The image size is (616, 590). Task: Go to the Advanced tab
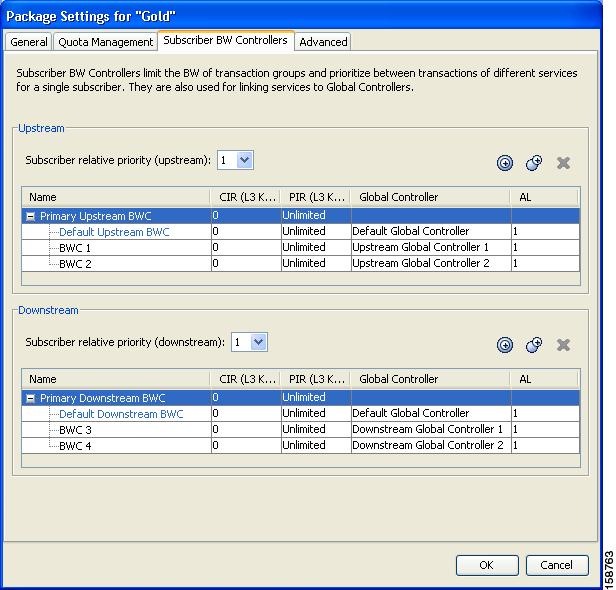click(323, 42)
